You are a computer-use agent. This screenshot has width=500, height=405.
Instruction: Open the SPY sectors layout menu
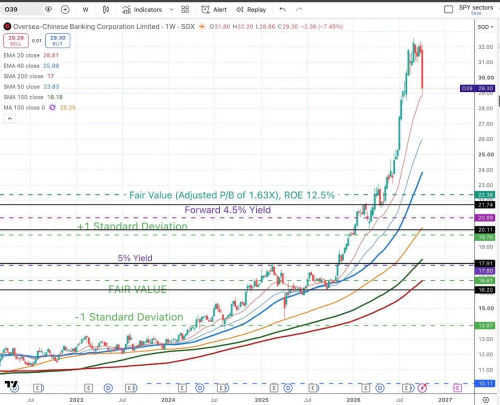click(x=476, y=7)
